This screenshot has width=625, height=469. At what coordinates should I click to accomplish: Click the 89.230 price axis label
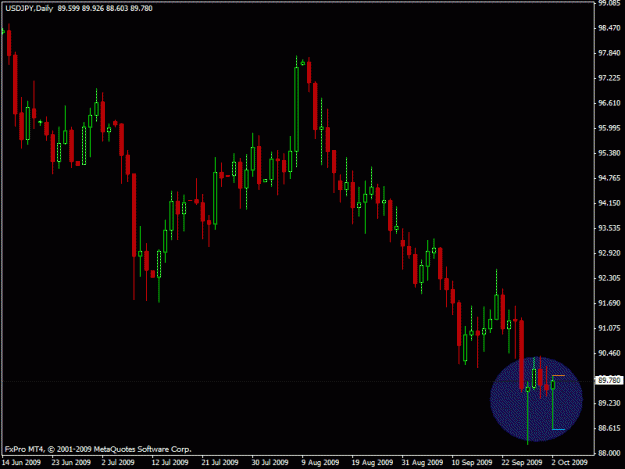tap(609, 403)
